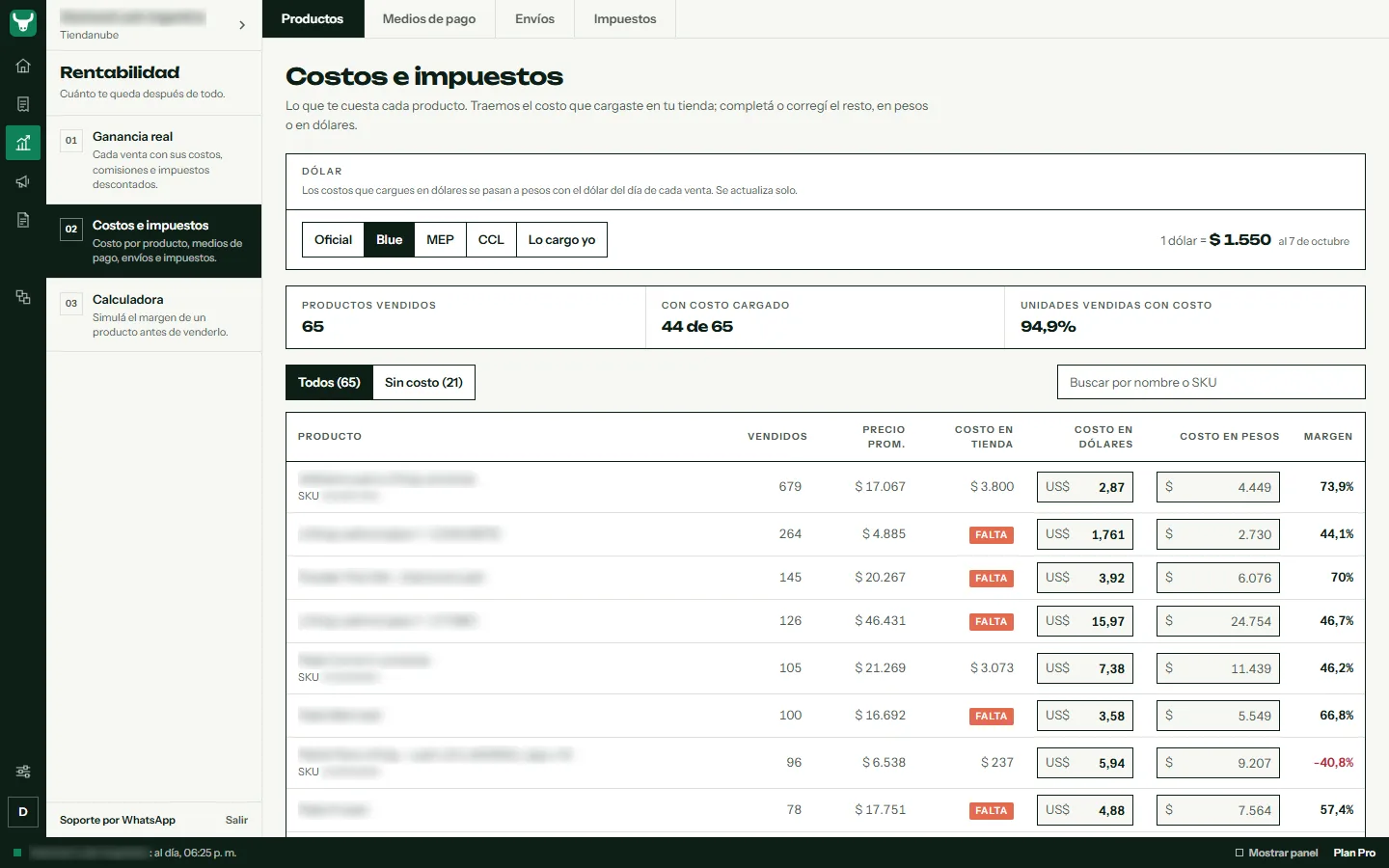
Task: Open the document page icon in sidebar
Action: (23, 220)
